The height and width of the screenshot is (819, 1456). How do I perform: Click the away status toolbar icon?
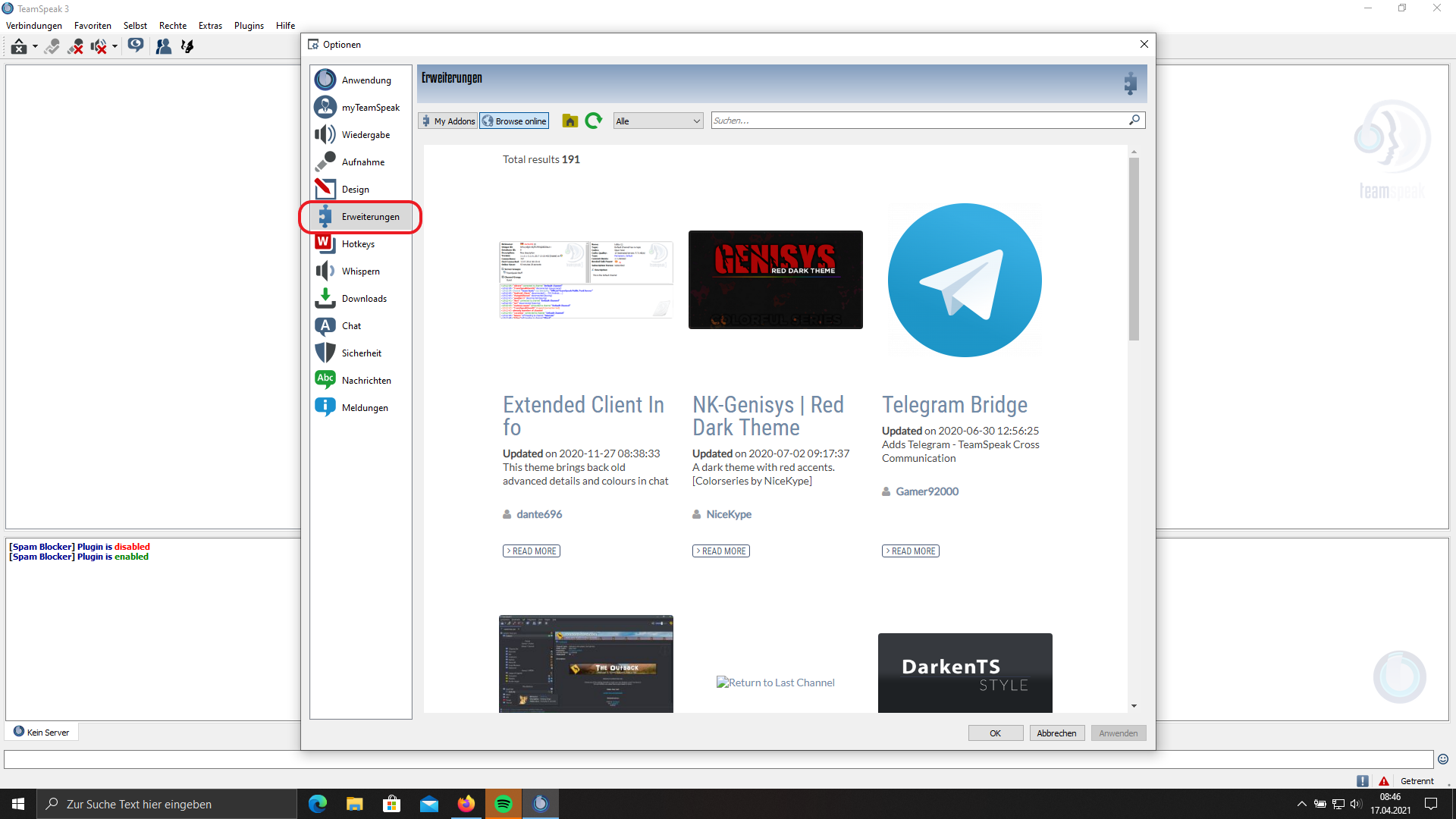pyautogui.click(x=19, y=46)
